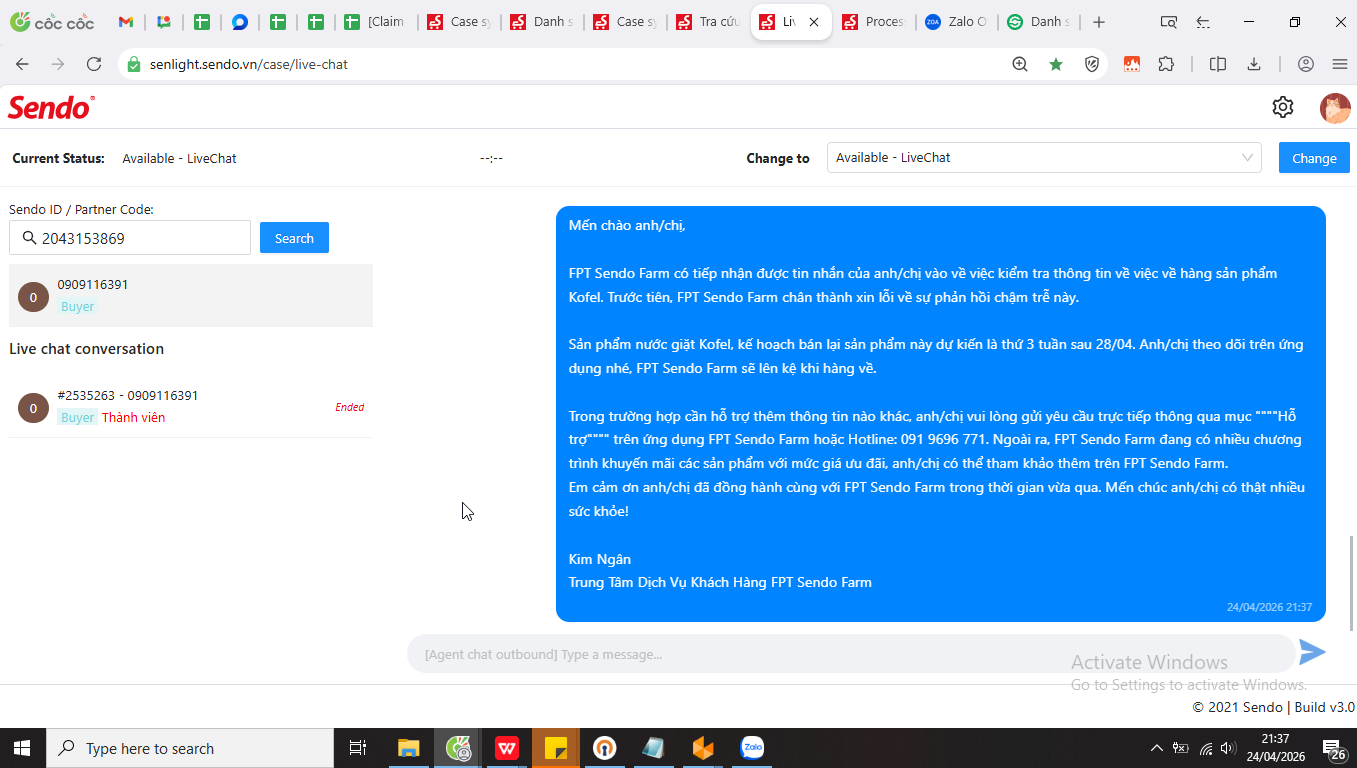Open Task View on the taskbar

pos(357,748)
